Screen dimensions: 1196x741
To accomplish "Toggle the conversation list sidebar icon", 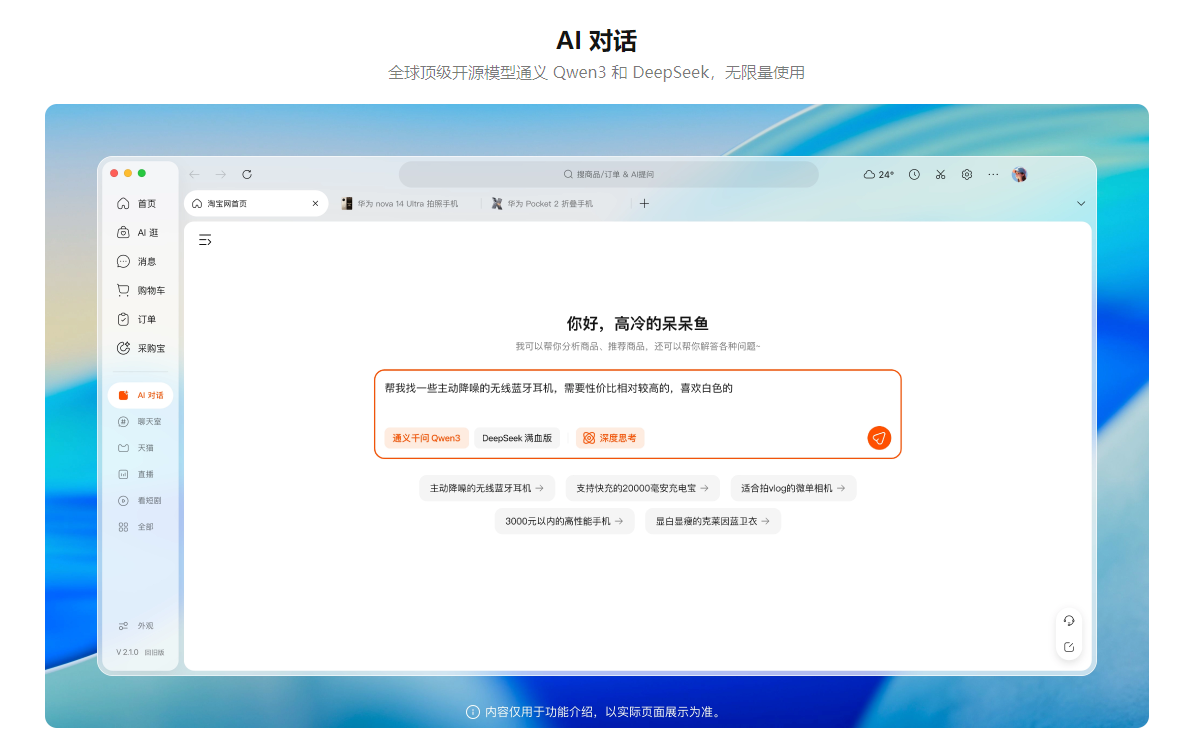I will click(205, 240).
